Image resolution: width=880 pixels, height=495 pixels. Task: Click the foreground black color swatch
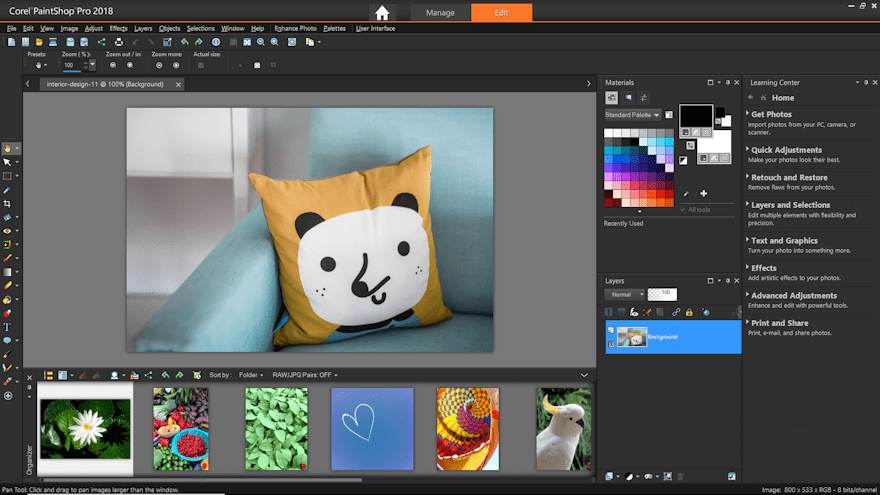click(695, 117)
